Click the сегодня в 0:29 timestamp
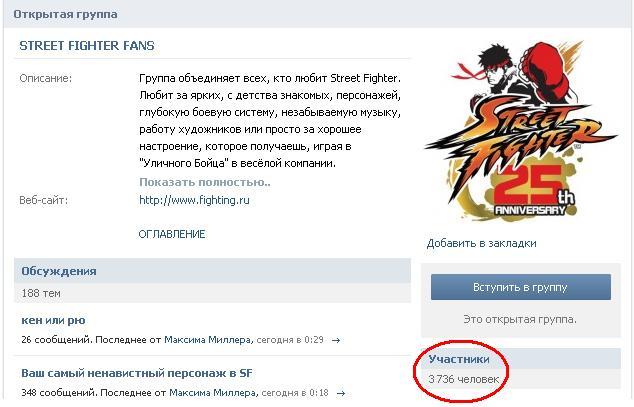The height and width of the screenshot is (407, 634). (x=290, y=340)
